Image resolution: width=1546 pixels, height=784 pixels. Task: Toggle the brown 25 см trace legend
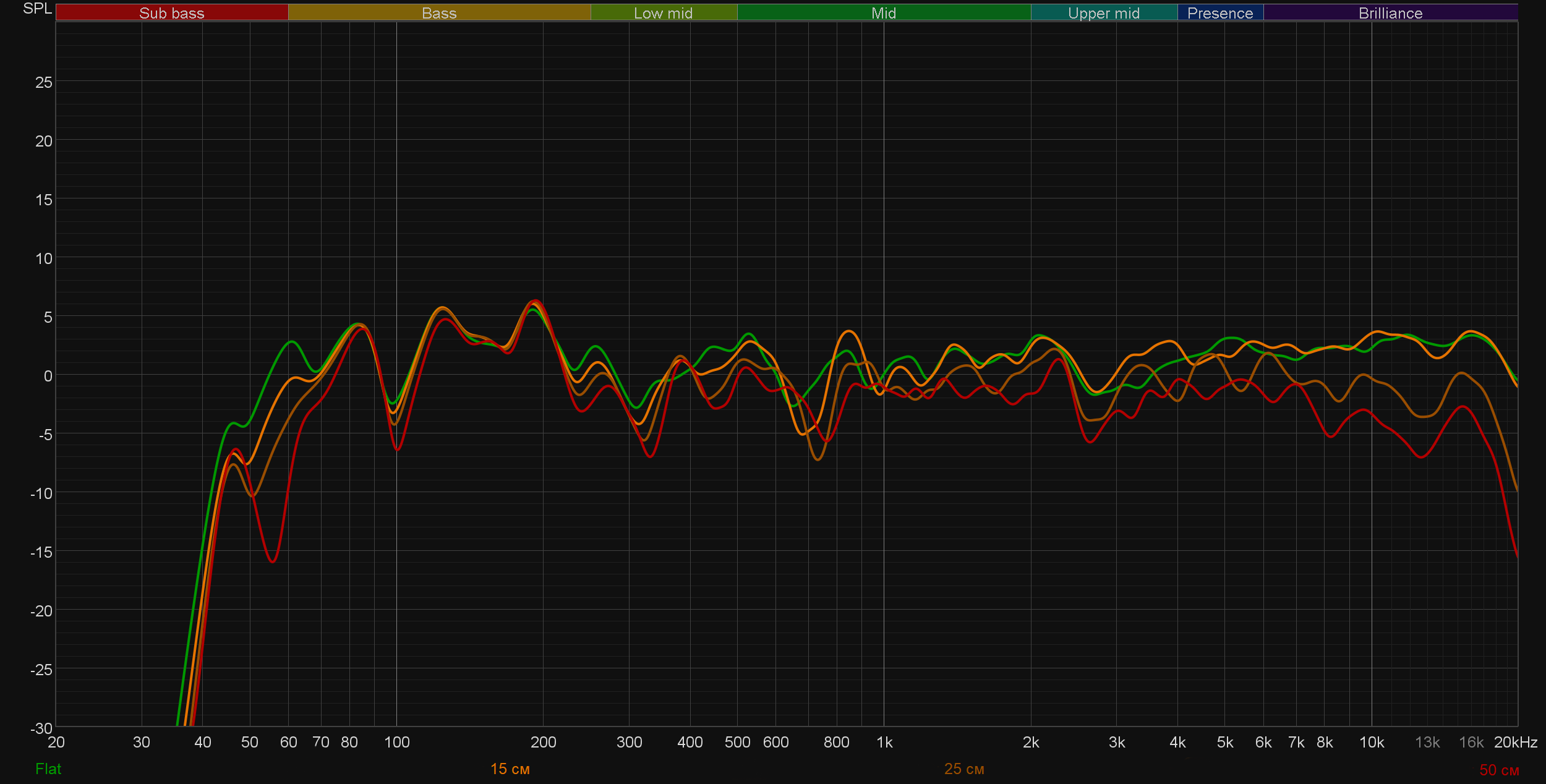963,769
